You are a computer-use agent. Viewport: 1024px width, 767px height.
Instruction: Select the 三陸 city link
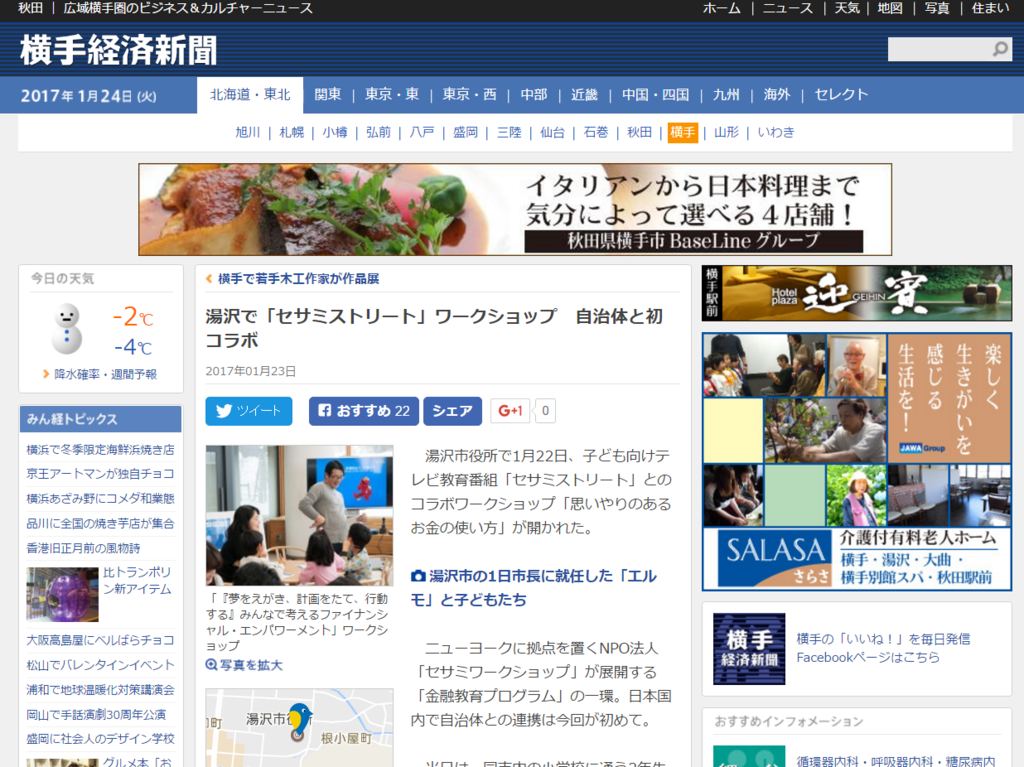(x=509, y=133)
